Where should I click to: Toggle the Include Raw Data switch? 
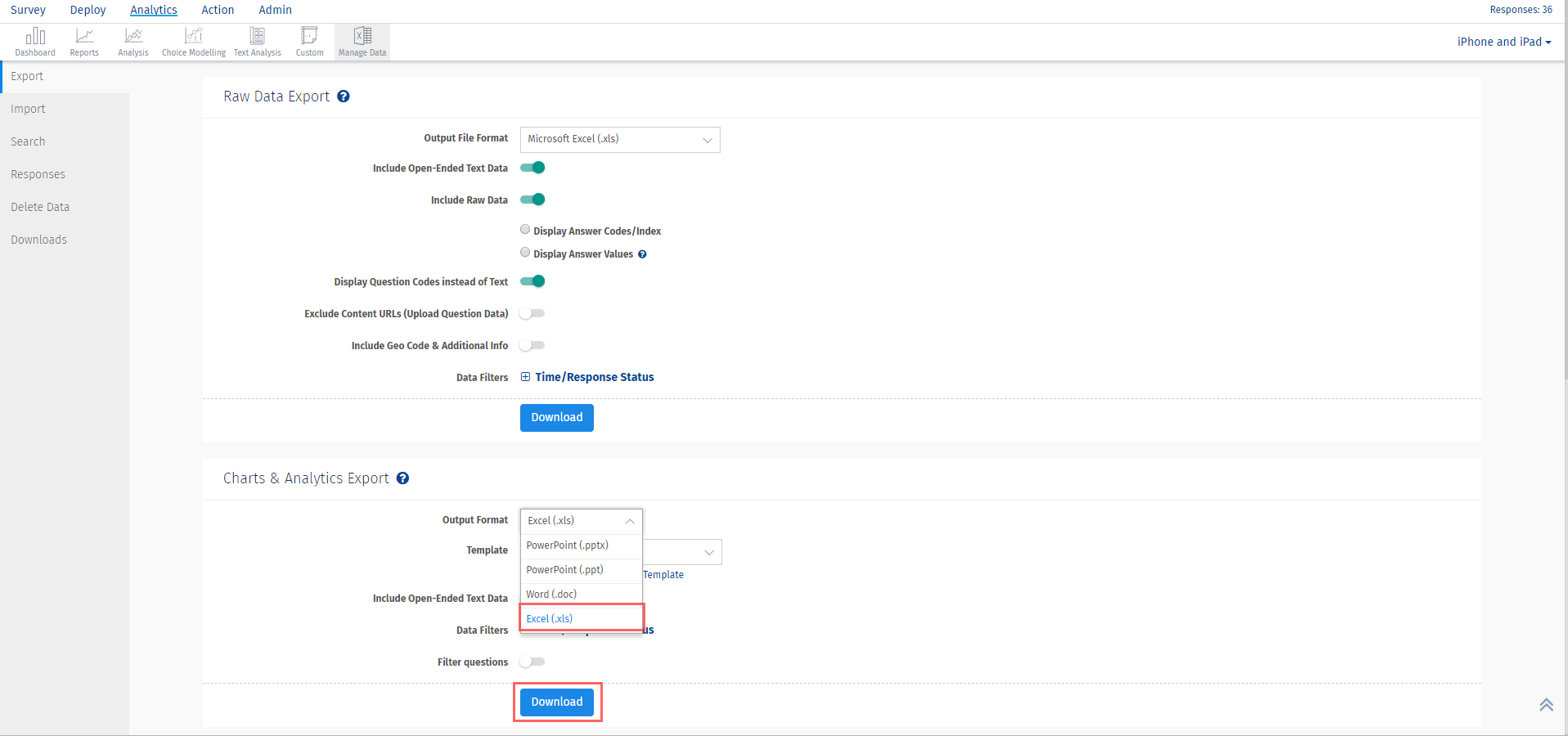pyautogui.click(x=532, y=200)
